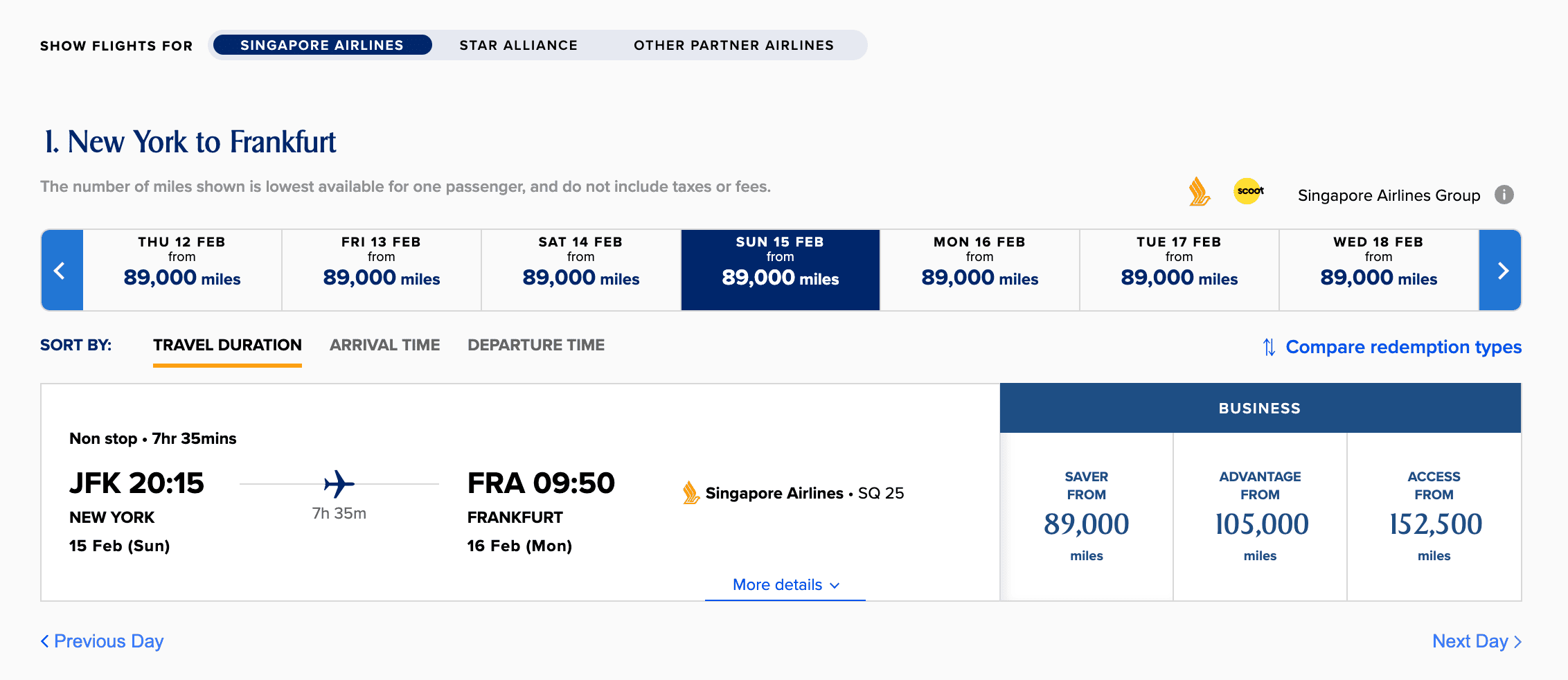Screen dimensions: 1568x680
Task: Go to Previous Day flights
Action: click(x=102, y=641)
